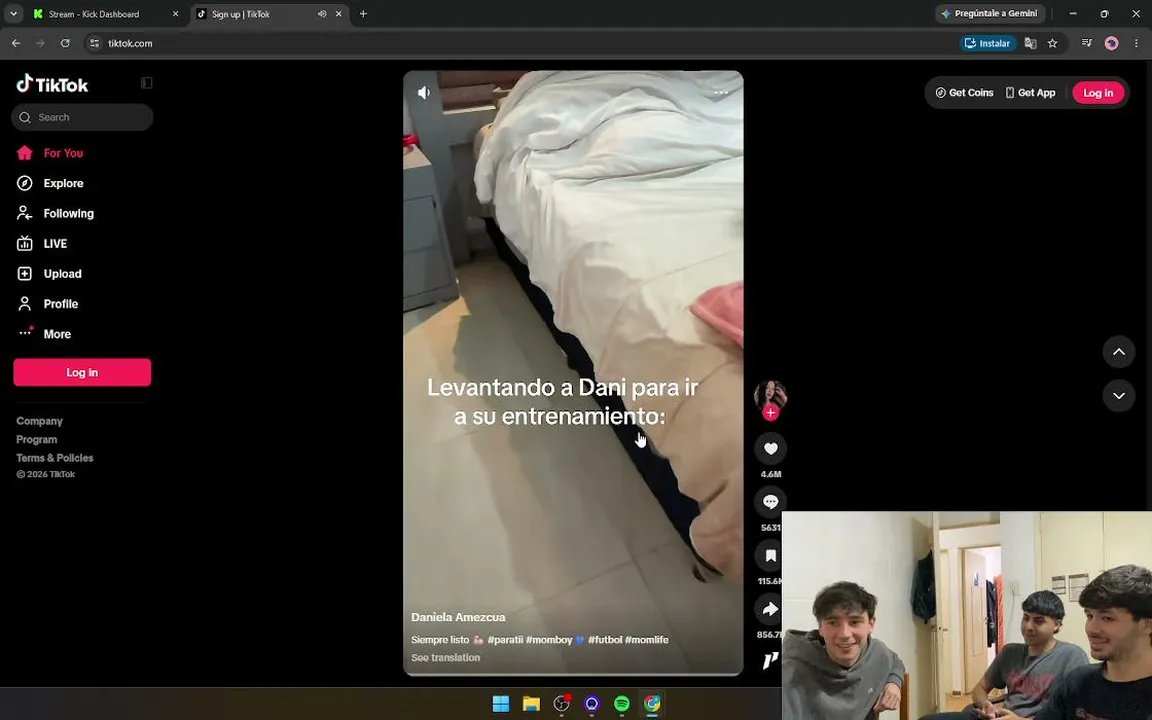Click the Instalar app button
The width and height of the screenshot is (1152, 720).
[987, 43]
